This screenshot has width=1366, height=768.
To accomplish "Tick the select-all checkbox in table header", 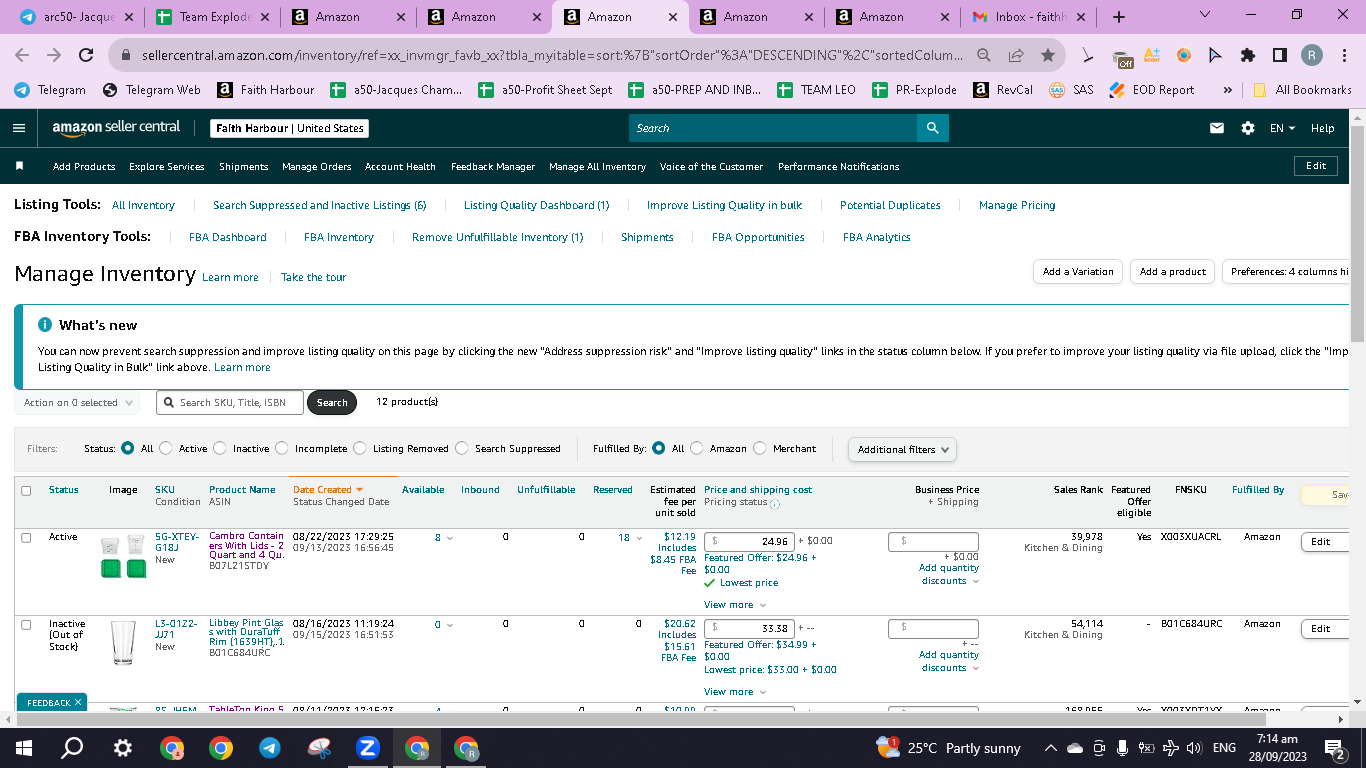I will pyautogui.click(x=26, y=490).
